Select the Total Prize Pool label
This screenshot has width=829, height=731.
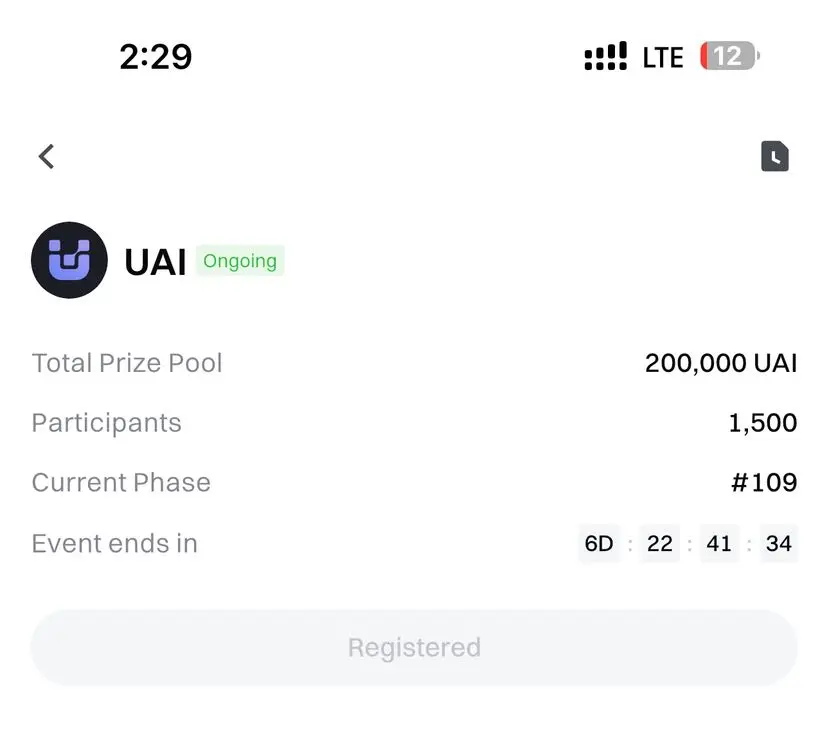click(127, 363)
